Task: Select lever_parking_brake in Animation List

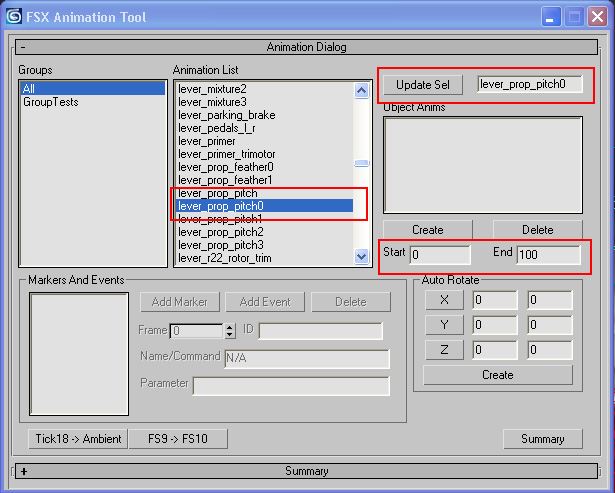Action: (x=227, y=115)
